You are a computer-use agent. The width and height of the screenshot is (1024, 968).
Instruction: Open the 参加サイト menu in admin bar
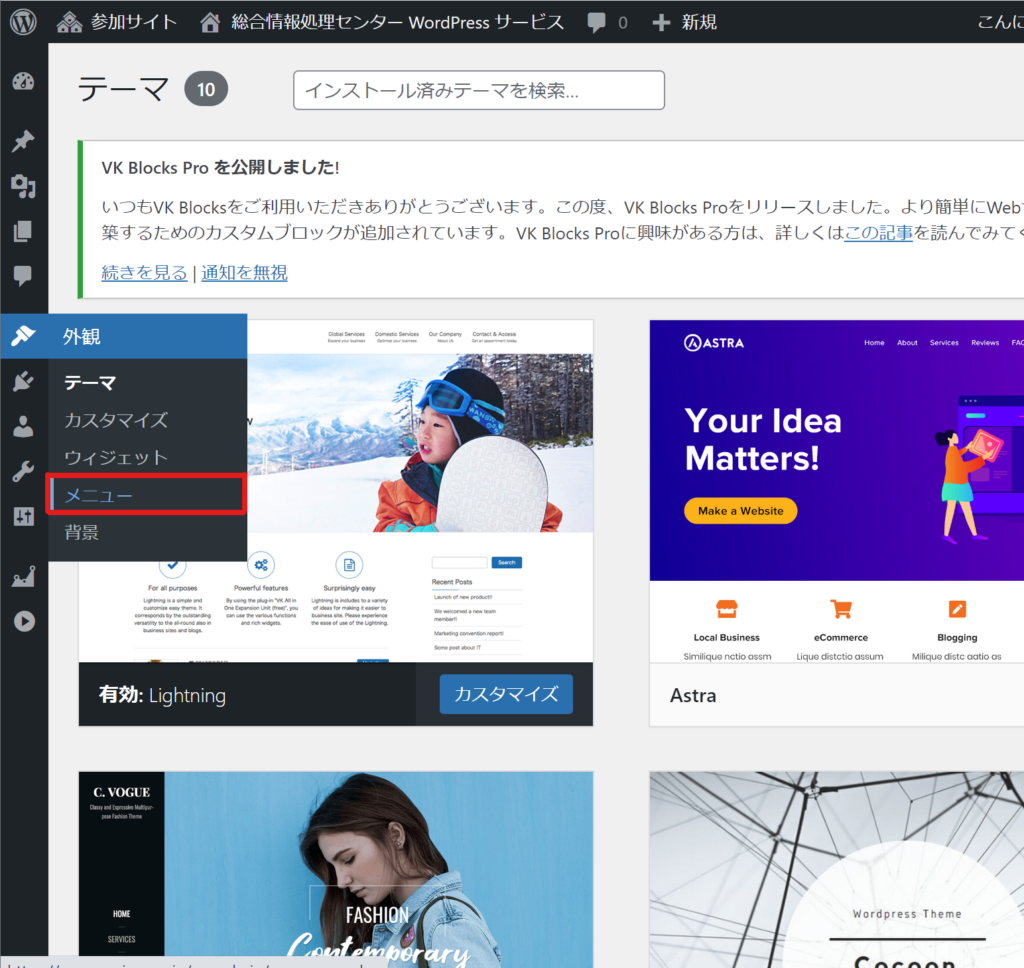click(x=117, y=21)
